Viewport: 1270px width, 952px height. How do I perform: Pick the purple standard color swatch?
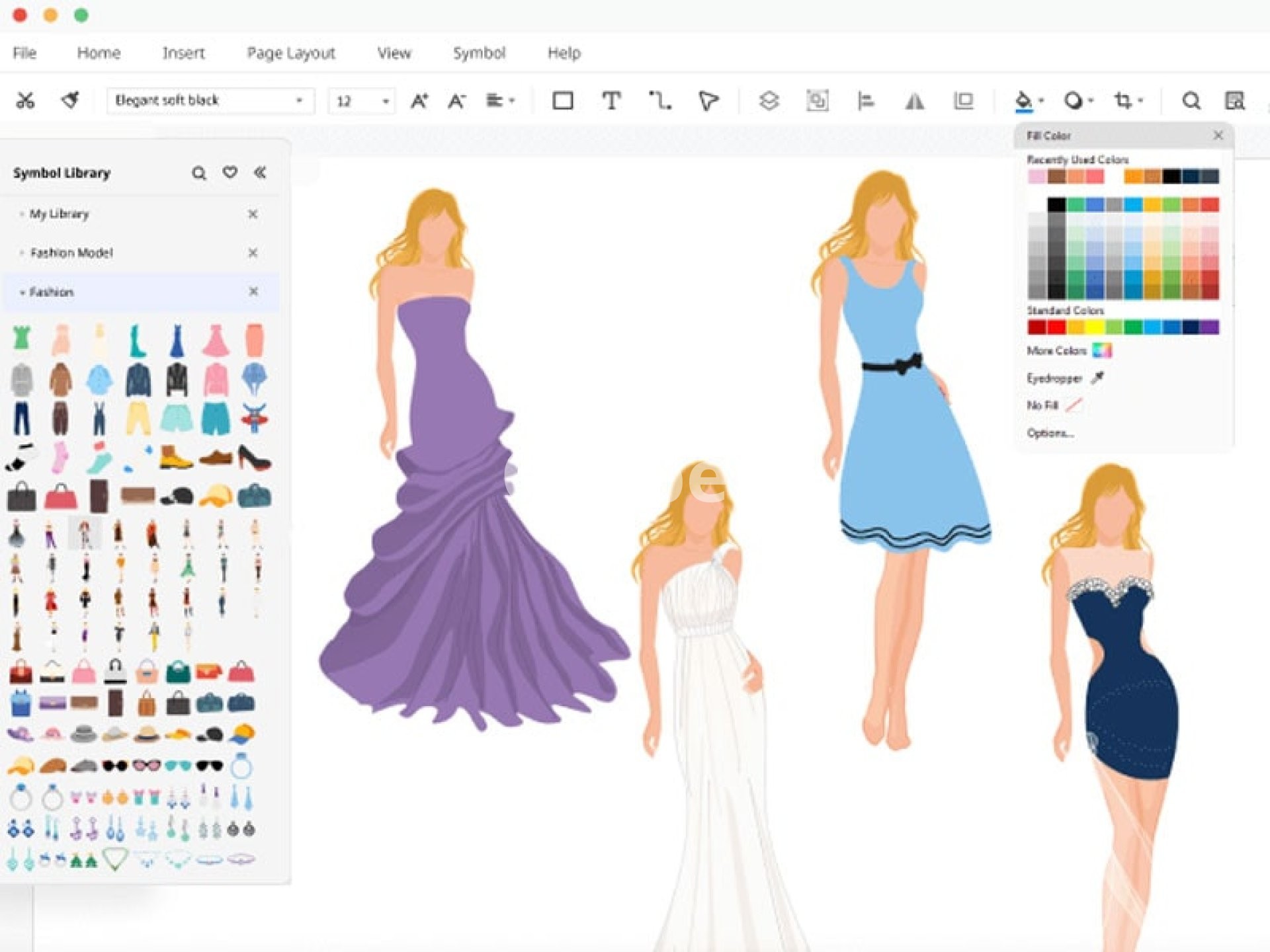[1210, 327]
